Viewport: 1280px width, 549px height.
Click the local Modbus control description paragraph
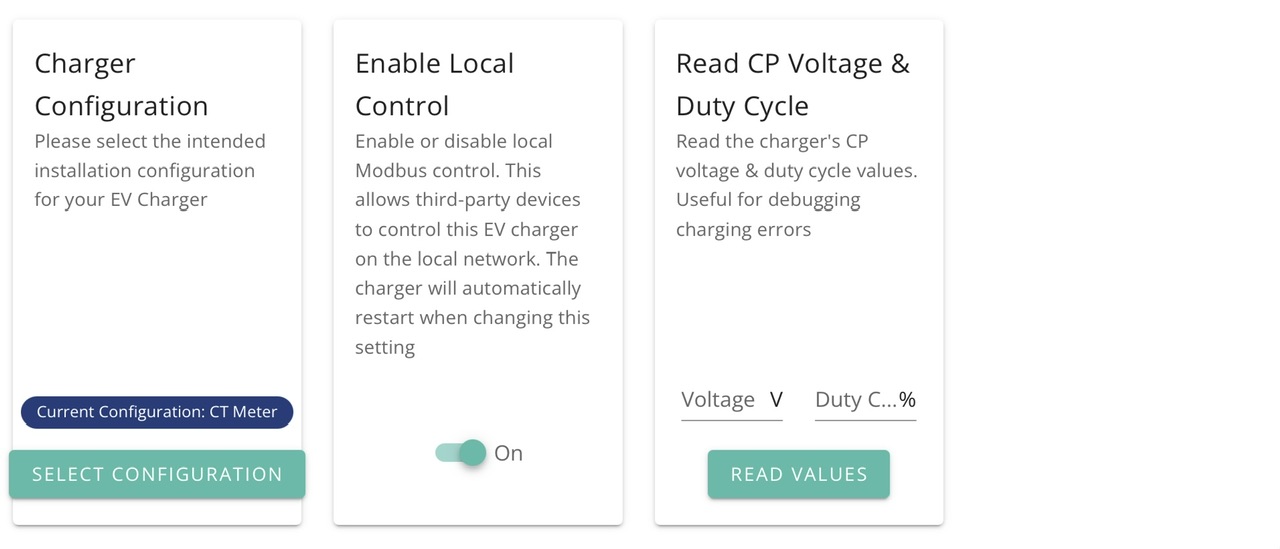[472, 244]
